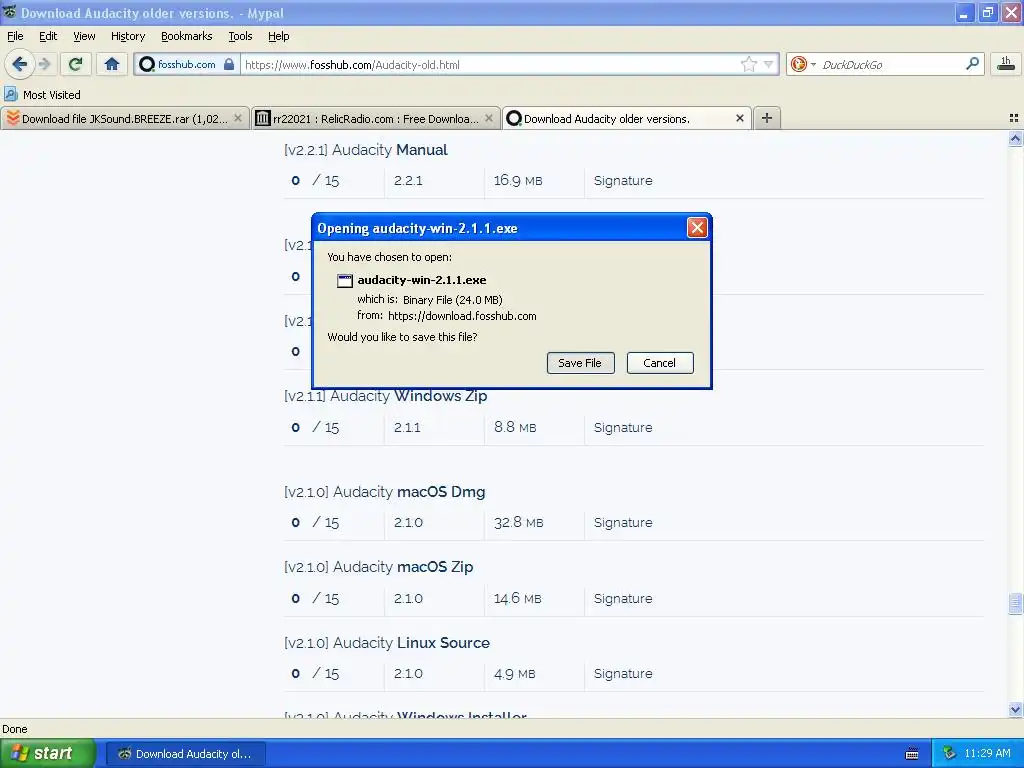Open the Help menu
This screenshot has width=1024, height=768.
pos(278,36)
